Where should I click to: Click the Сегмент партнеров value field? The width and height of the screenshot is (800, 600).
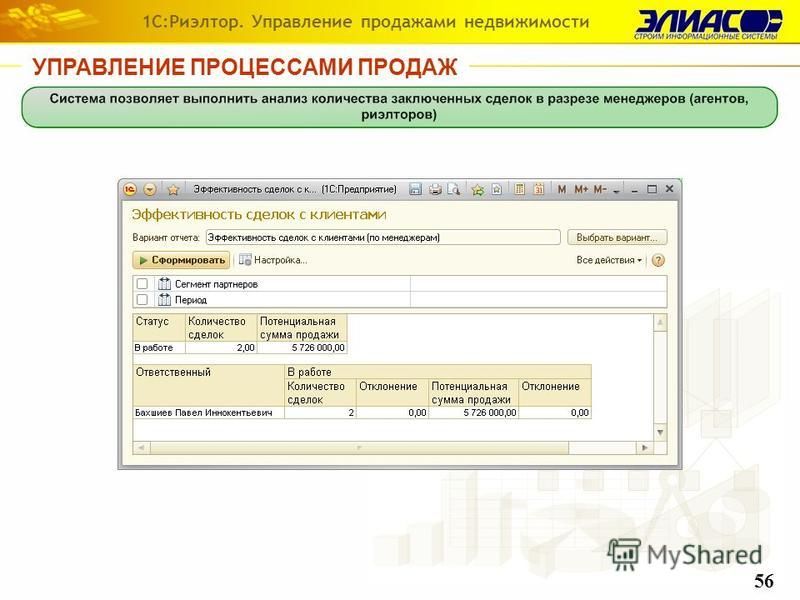(538, 284)
